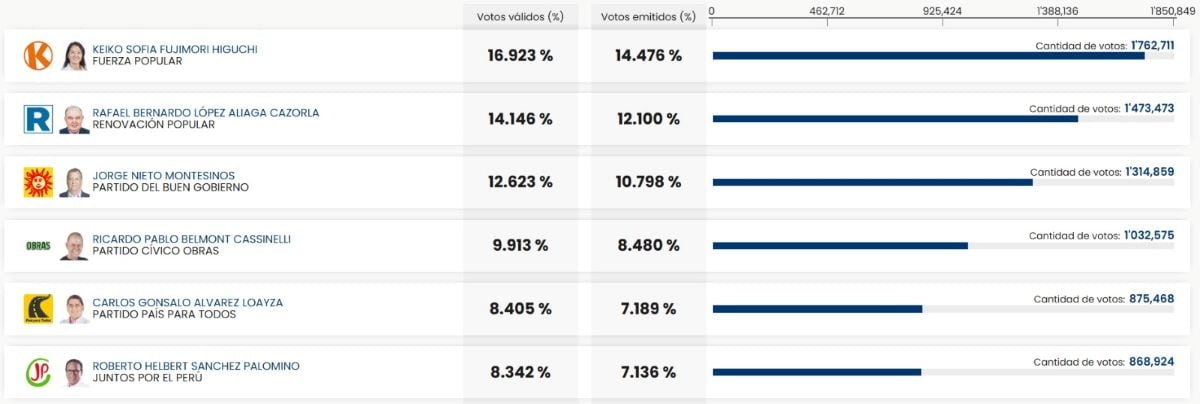Viewport: 1200px width, 404px height.
Task: Click Belmont's vote count progress bar
Action: 840,245
